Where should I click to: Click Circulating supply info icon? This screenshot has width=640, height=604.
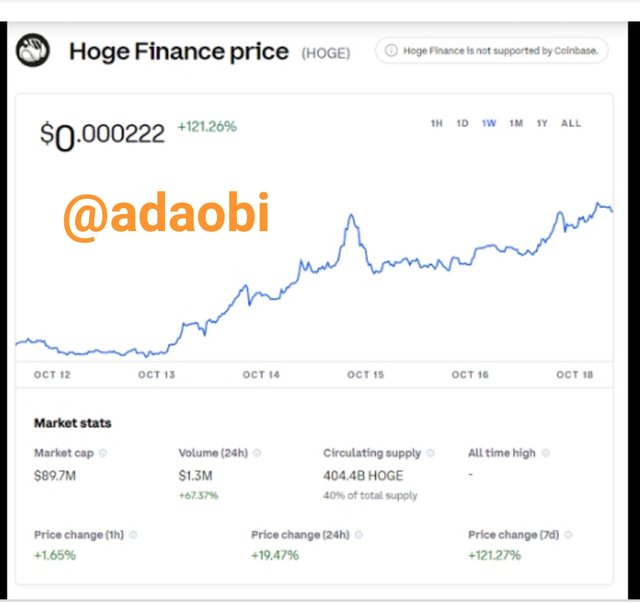click(x=430, y=453)
